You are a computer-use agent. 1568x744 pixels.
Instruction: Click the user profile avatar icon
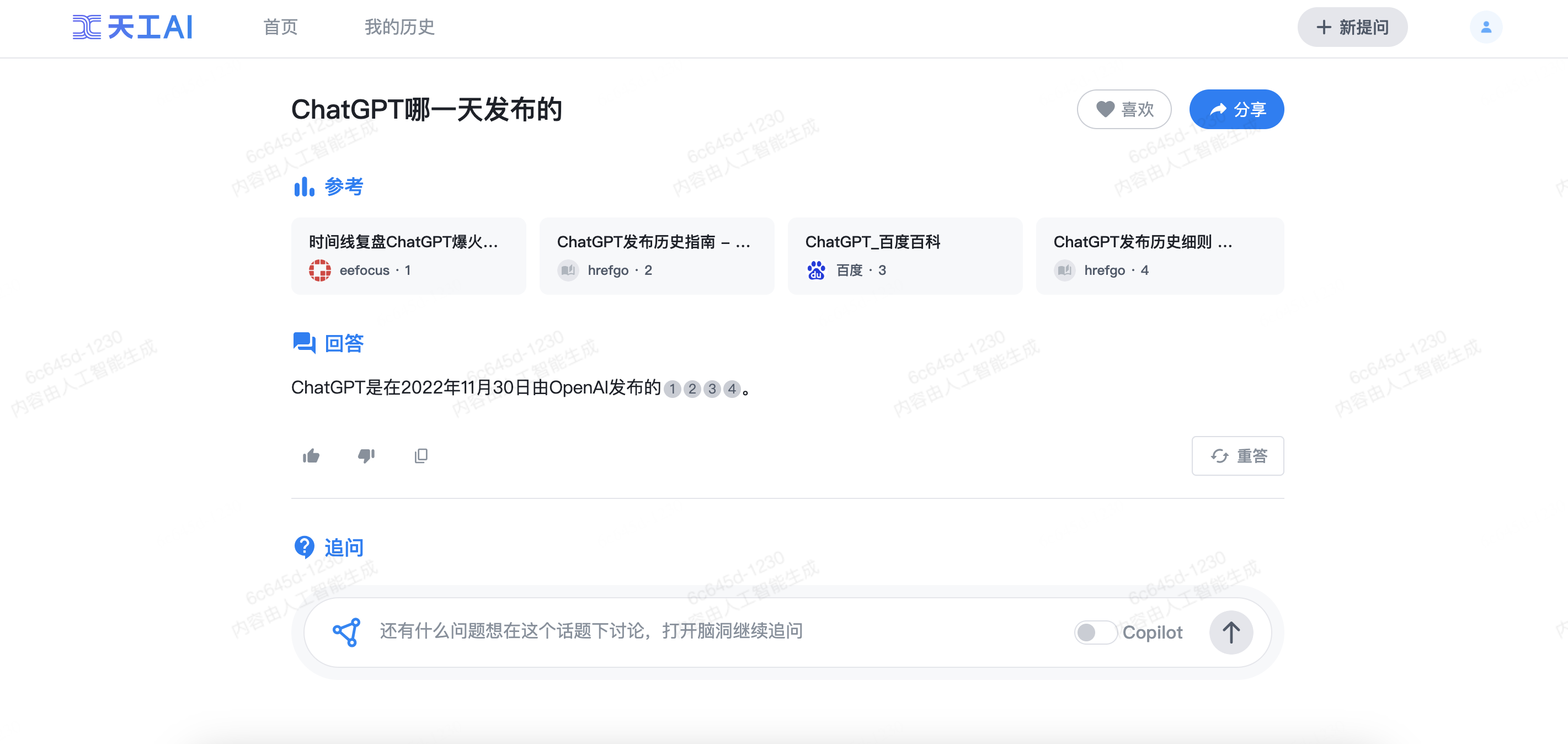coord(1486,28)
